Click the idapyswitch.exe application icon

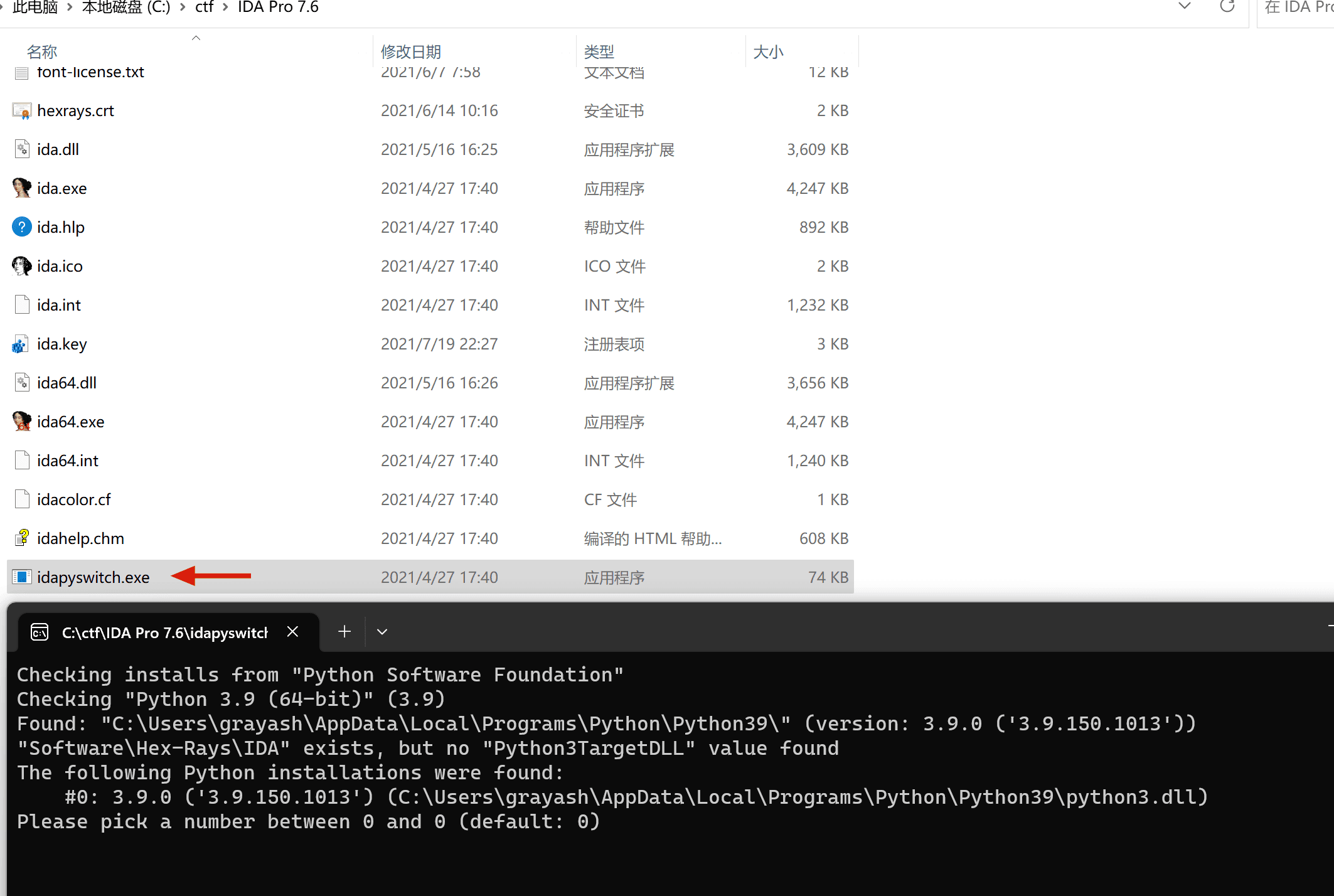point(22,577)
